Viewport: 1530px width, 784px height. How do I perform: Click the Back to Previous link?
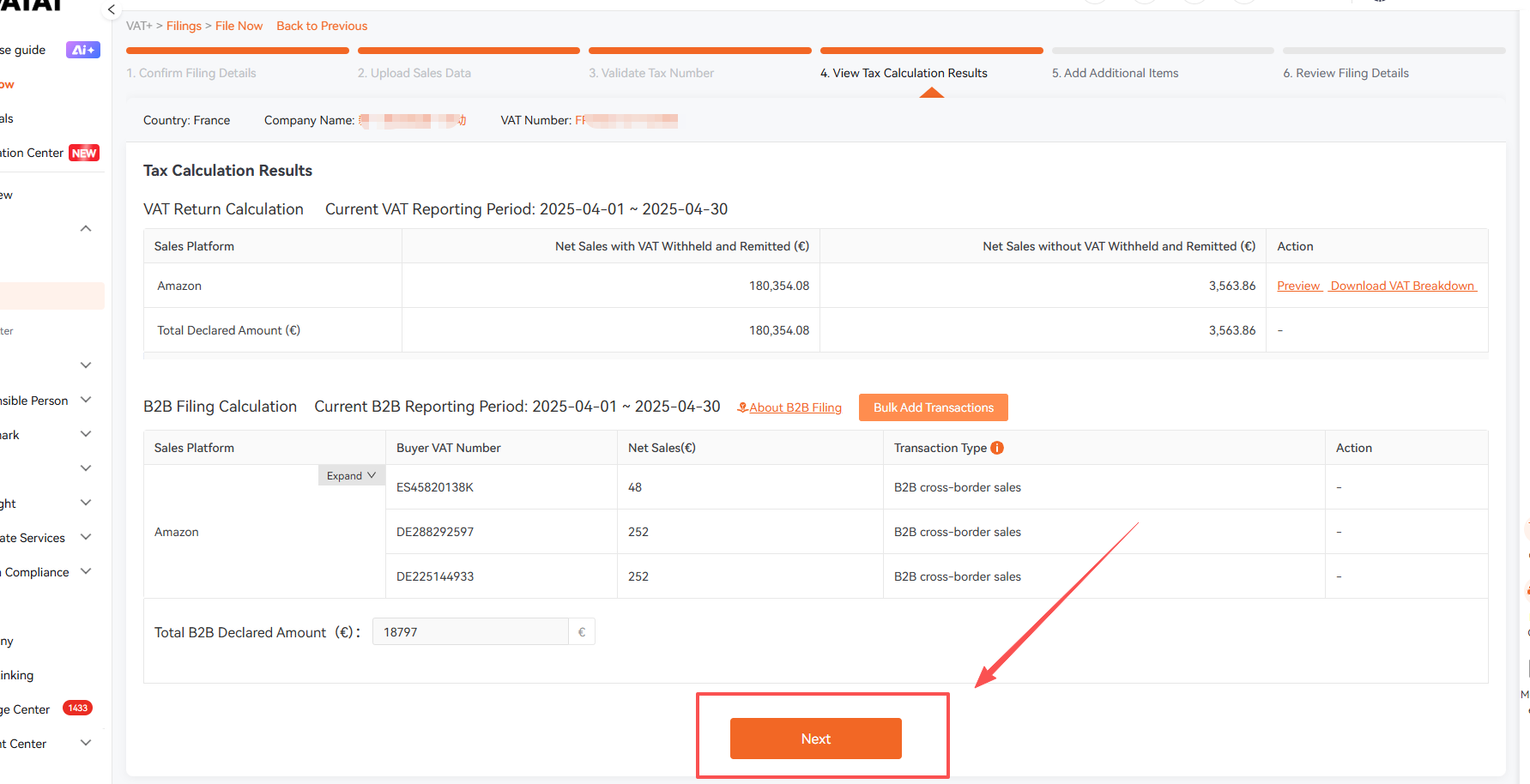[322, 26]
